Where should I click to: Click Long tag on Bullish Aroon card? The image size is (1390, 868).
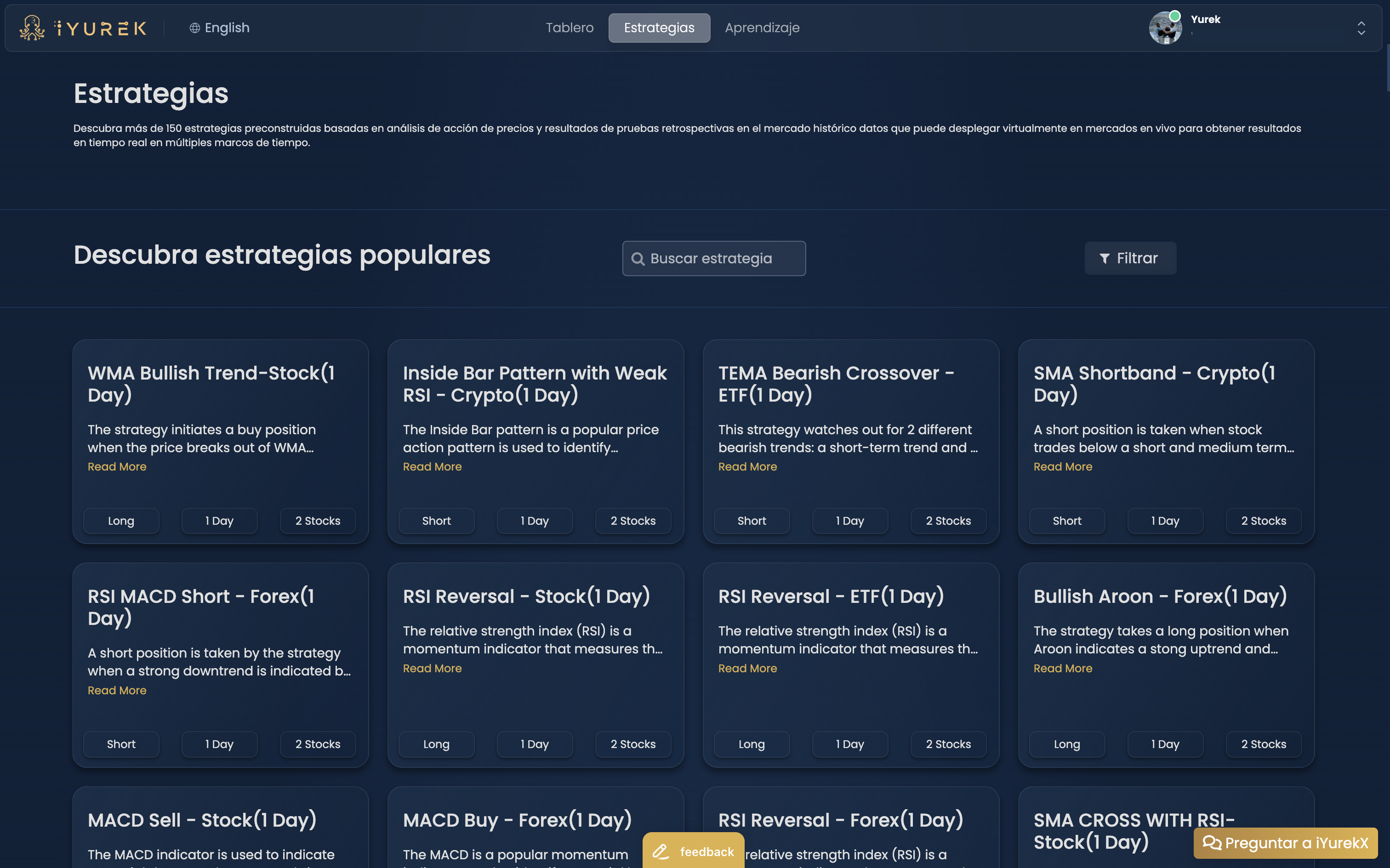tap(1067, 744)
